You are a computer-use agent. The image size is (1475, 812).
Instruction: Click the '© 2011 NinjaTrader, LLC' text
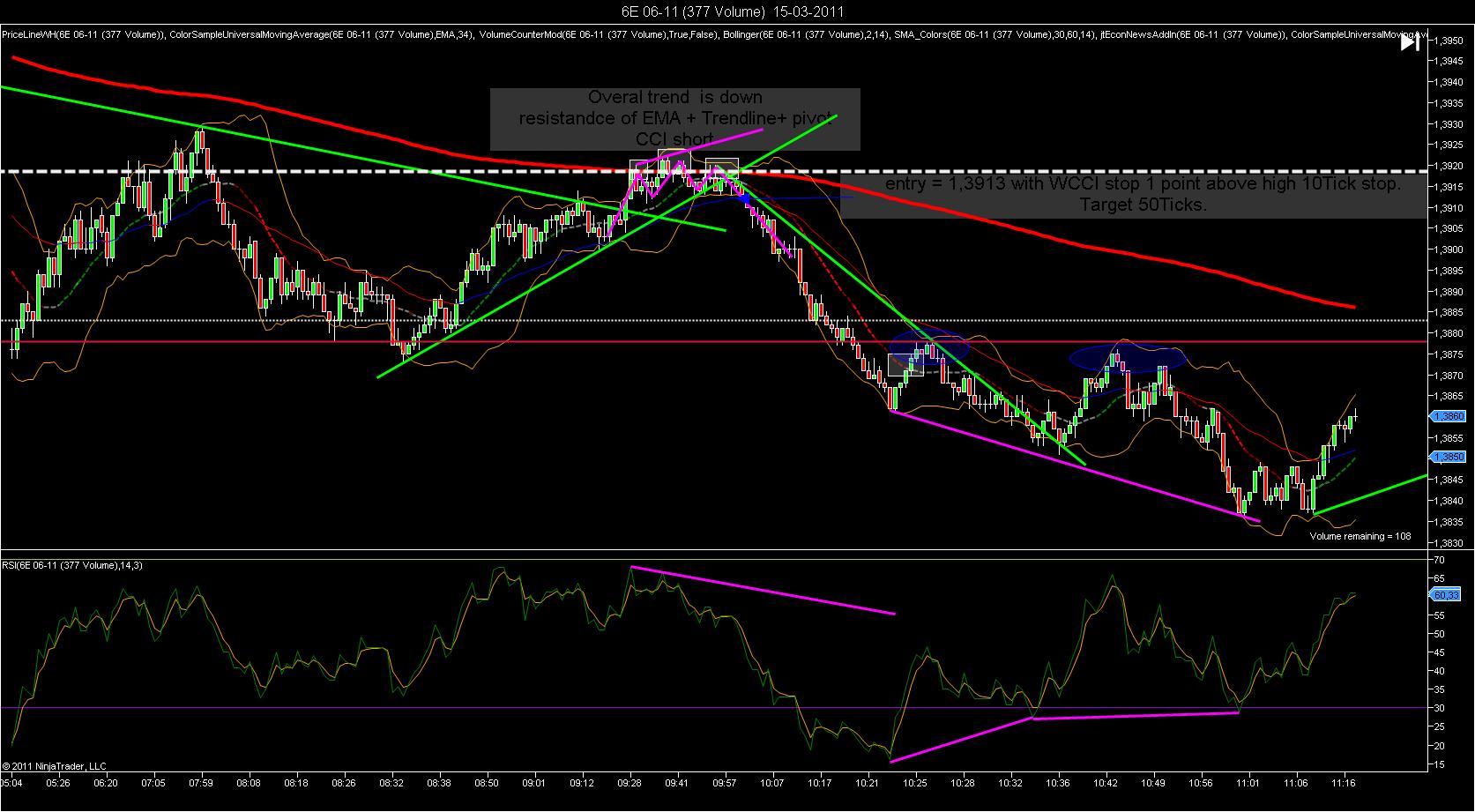point(55,766)
